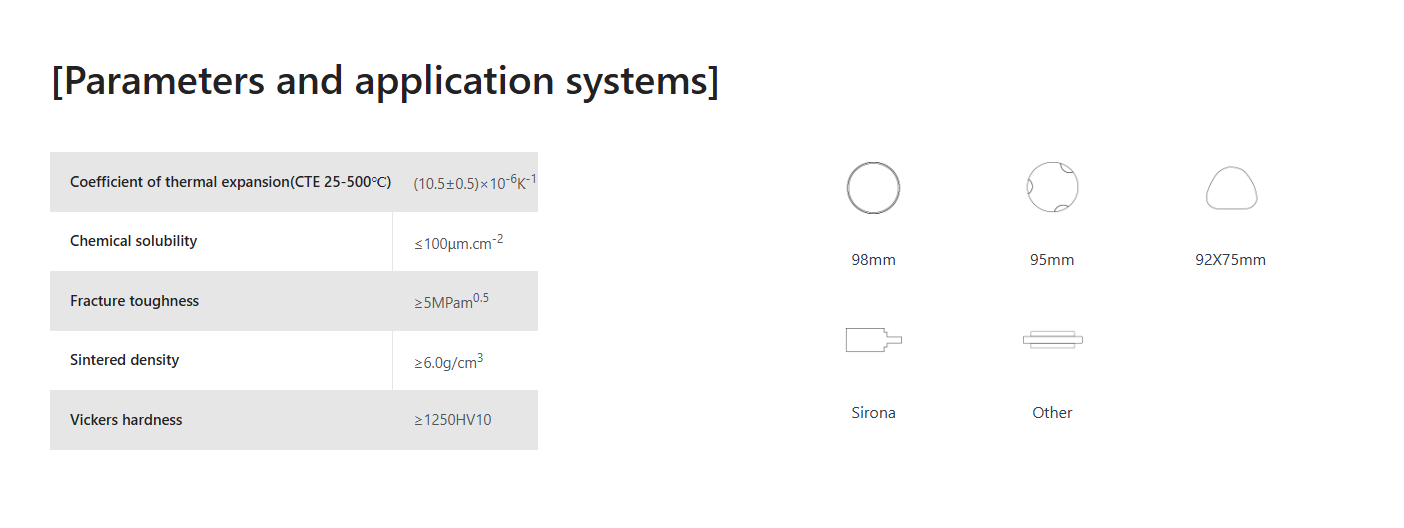Viewport: 1404px width, 528px height.
Task: Click the Sintered density row label
Action: point(124,360)
